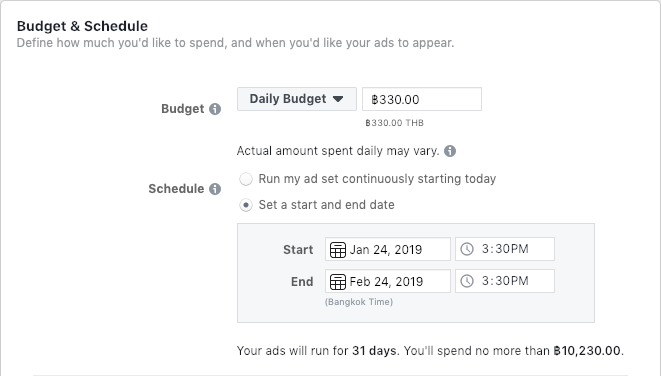Screen dimensions: 661x376
Task: Click the Budget & Schedule heading
Action: click(82, 26)
